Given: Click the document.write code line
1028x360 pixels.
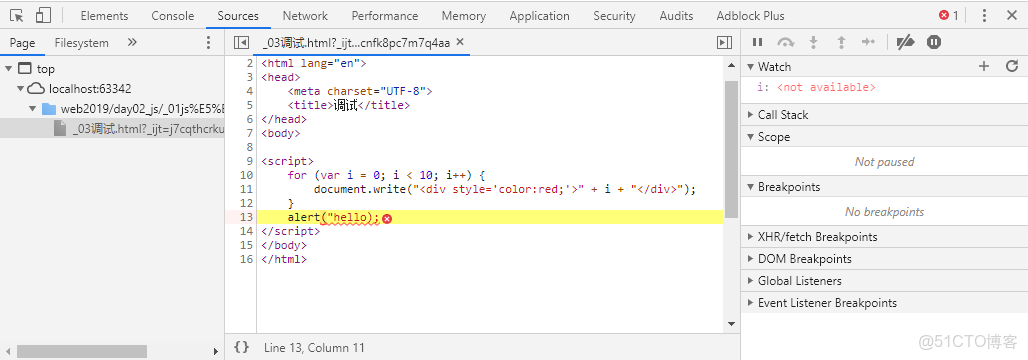Looking at the screenshot, I should 504,190.
